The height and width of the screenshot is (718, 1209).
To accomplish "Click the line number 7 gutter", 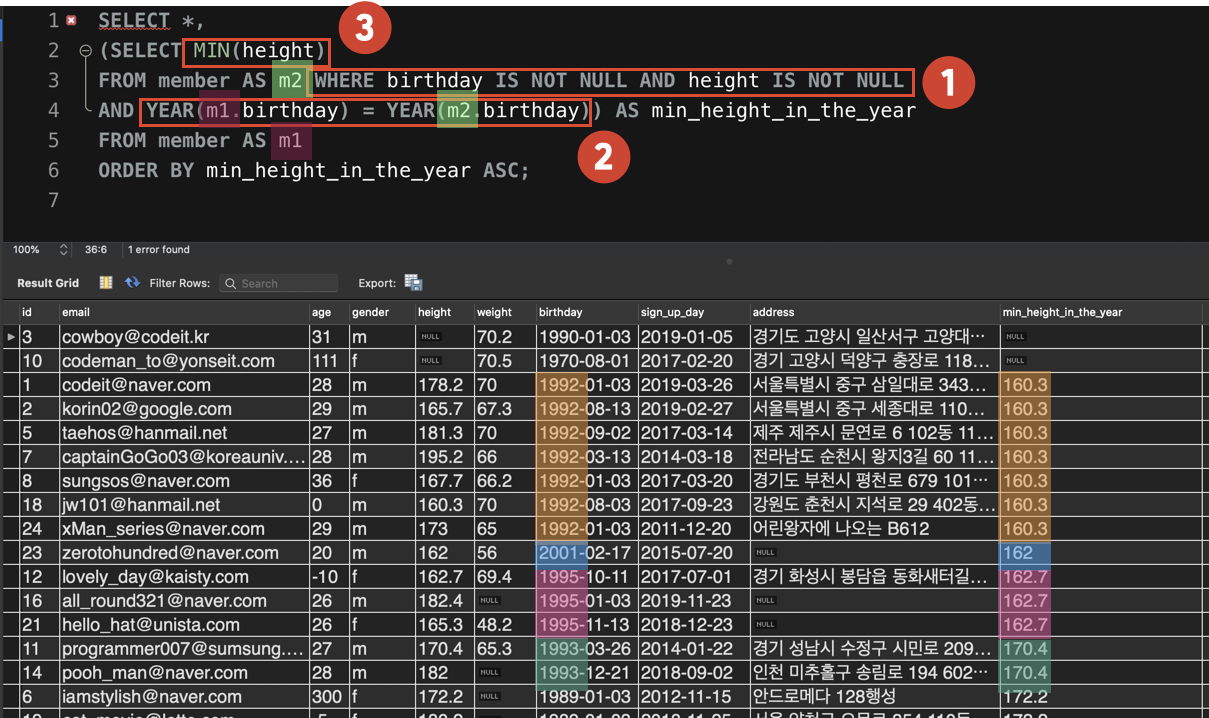I will 54,201.
